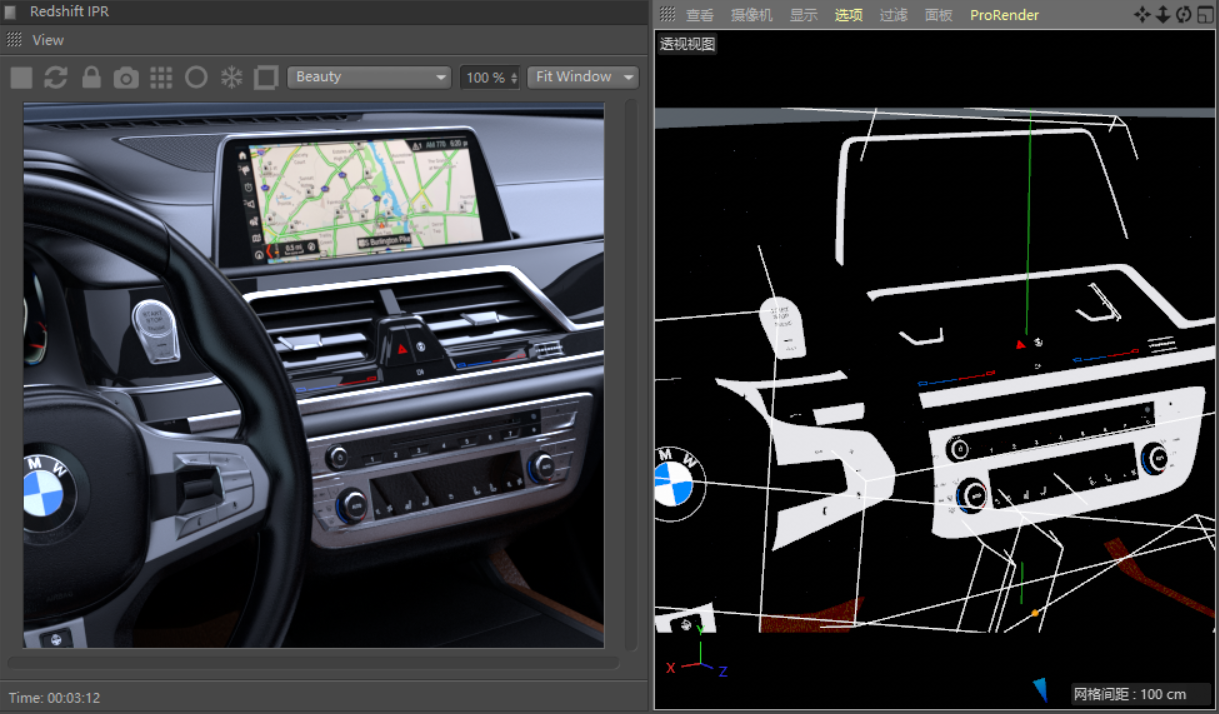
Task: Open the Beauty AOV dropdown
Action: coord(369,77)
